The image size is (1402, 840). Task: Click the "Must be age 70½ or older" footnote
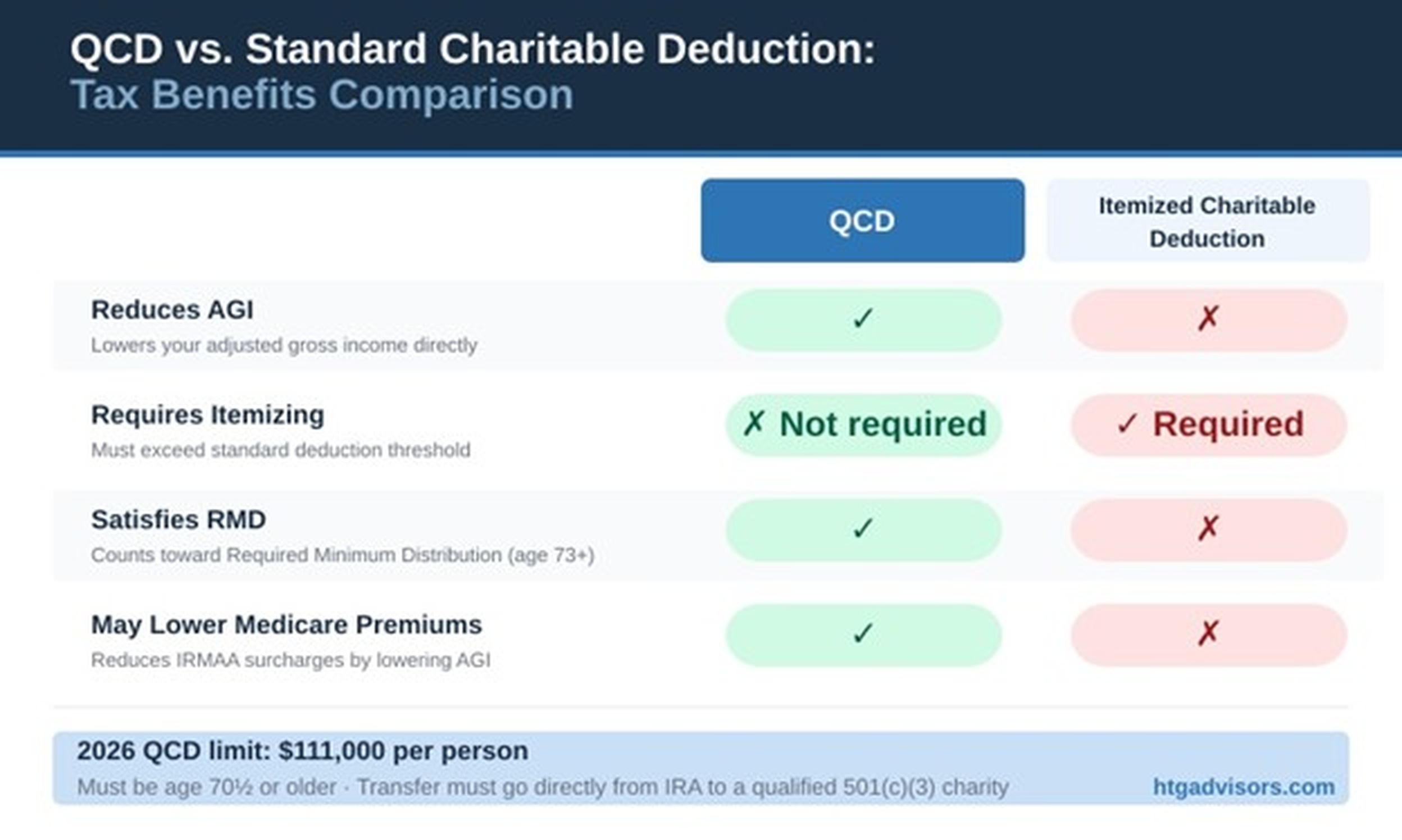pos(207,787)
